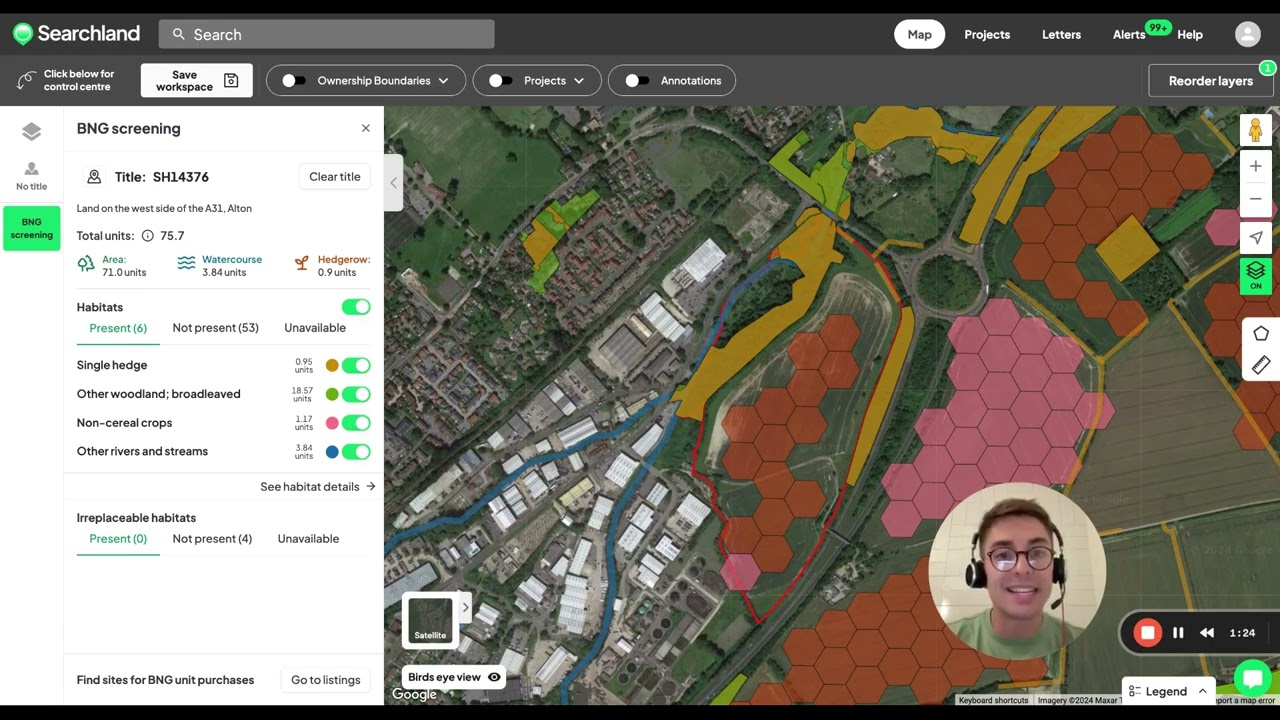Click the Watercourse waves icon
The height and width of the screenshot is (720, 1280).
point(186,264)
